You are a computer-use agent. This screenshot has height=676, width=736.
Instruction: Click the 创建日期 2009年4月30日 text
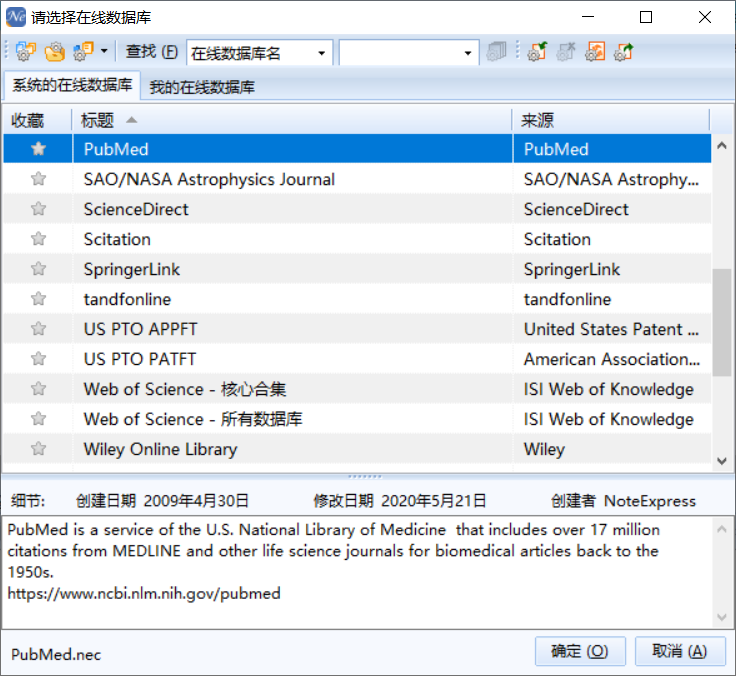[x=162, y=501]
